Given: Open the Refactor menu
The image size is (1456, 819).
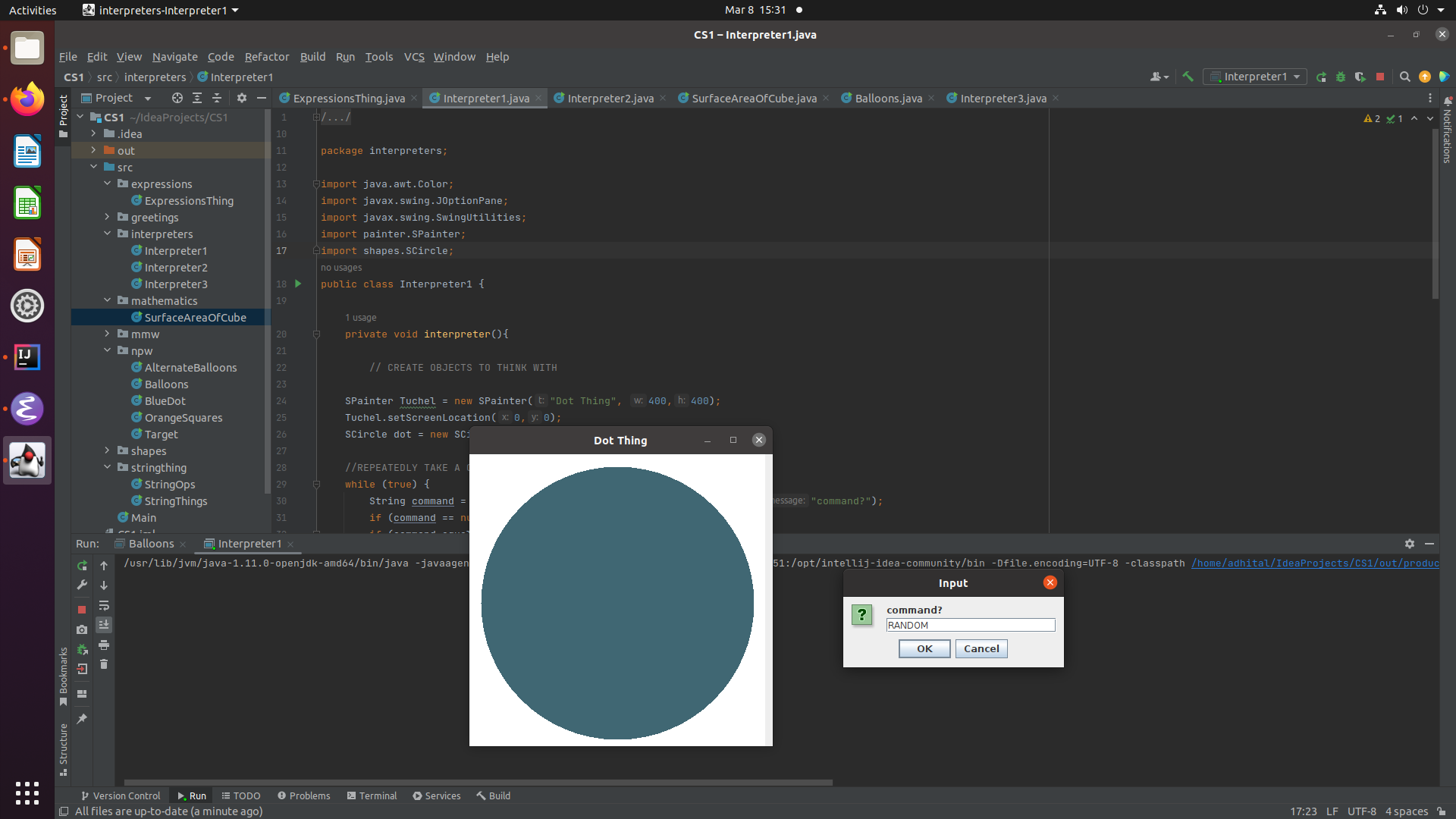Looking at the screenshot, I should [266, 57].
